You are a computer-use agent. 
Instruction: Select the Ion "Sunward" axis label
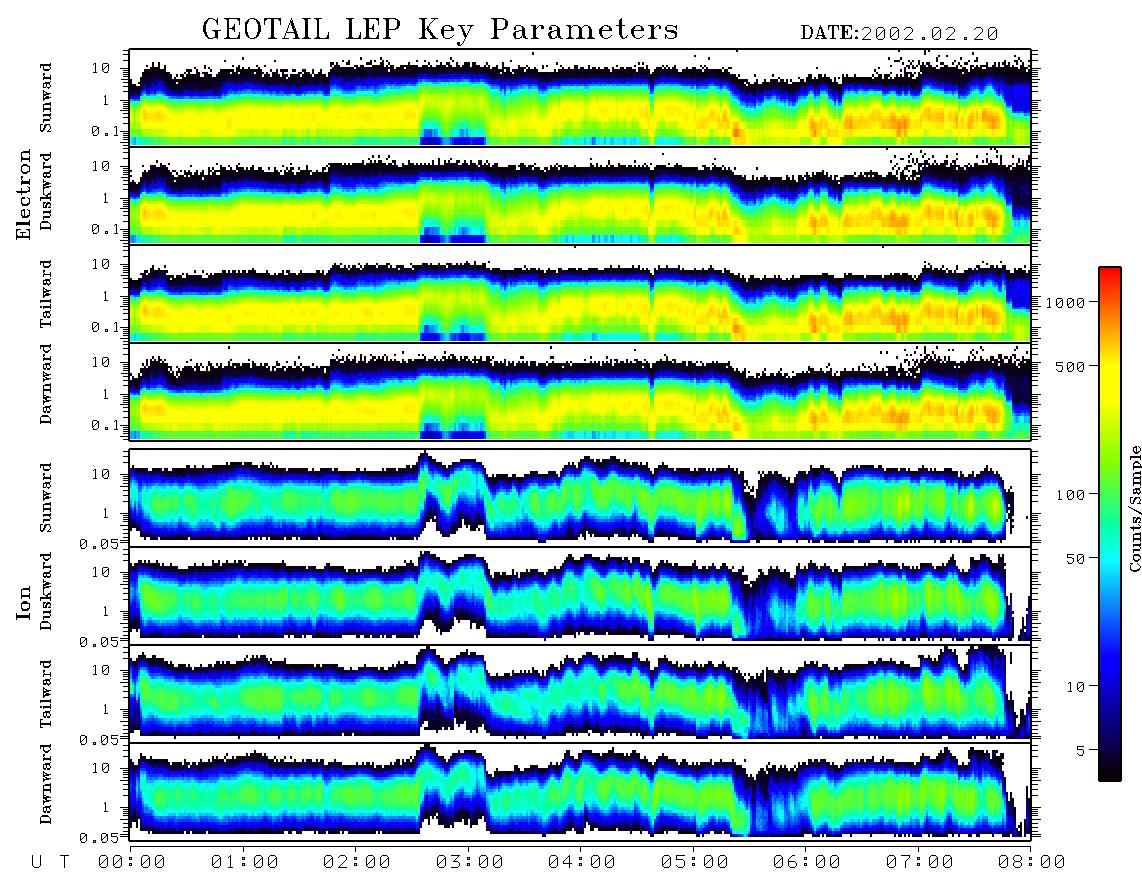click(46, 497)
